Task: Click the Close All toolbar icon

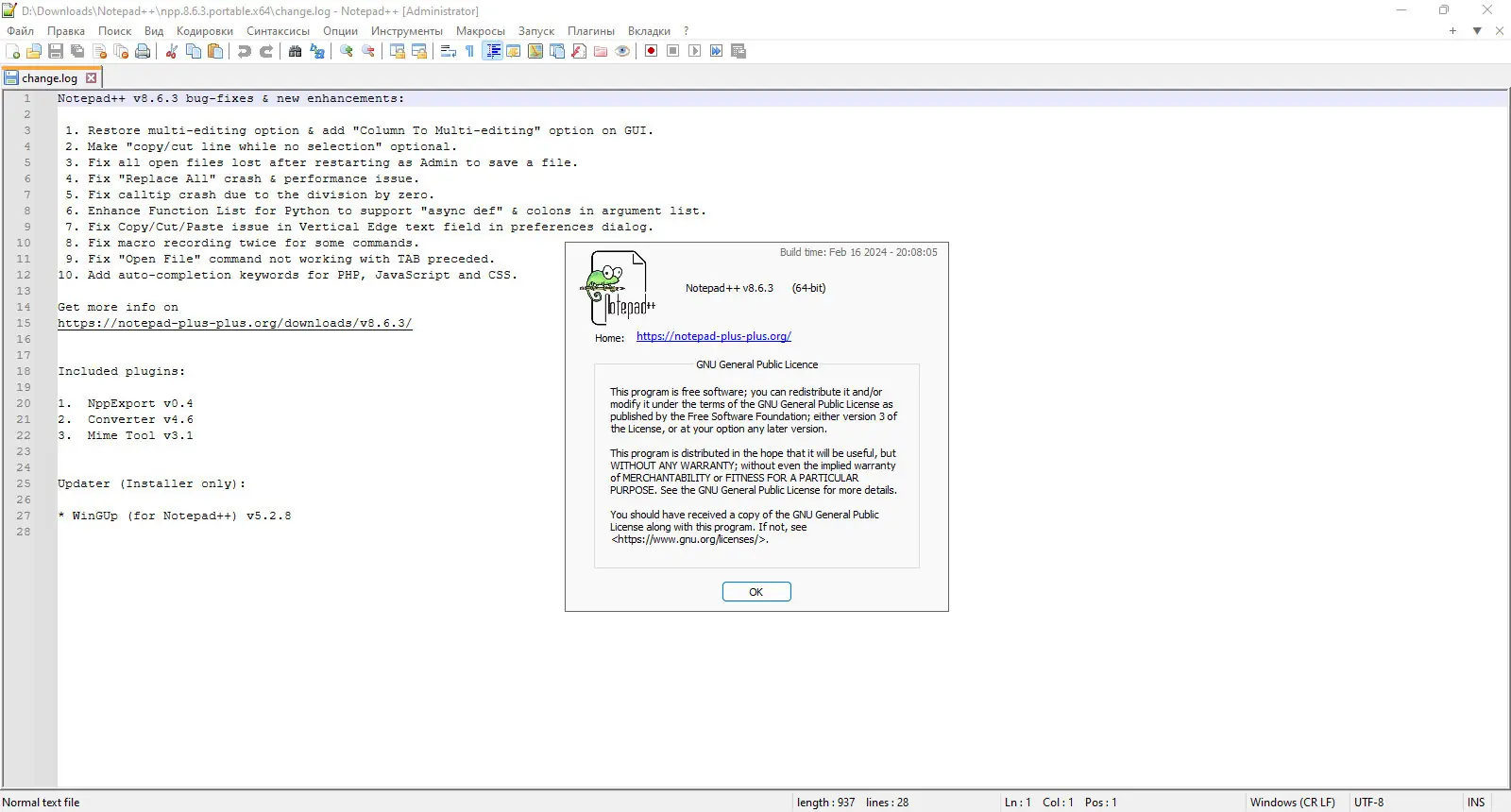Action: tap(121, 51)
